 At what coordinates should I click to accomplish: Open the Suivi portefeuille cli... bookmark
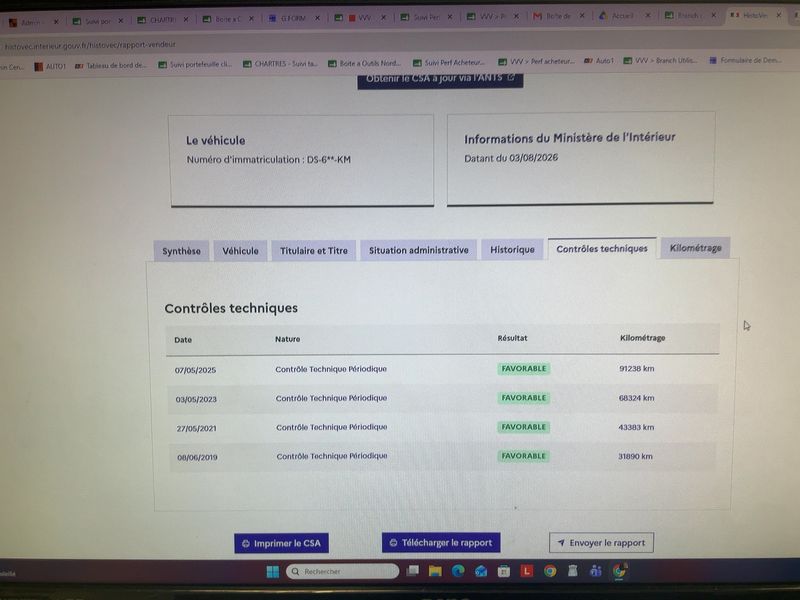click(x=195, y=64)
